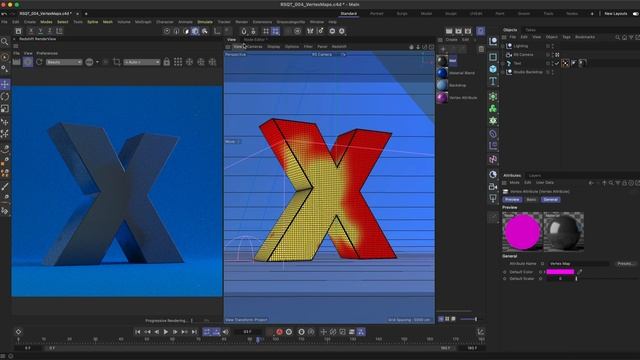Screen dimensions: 640x360
Task: Open the magenta Default Color swatch
Action: (x=560, y=271)
